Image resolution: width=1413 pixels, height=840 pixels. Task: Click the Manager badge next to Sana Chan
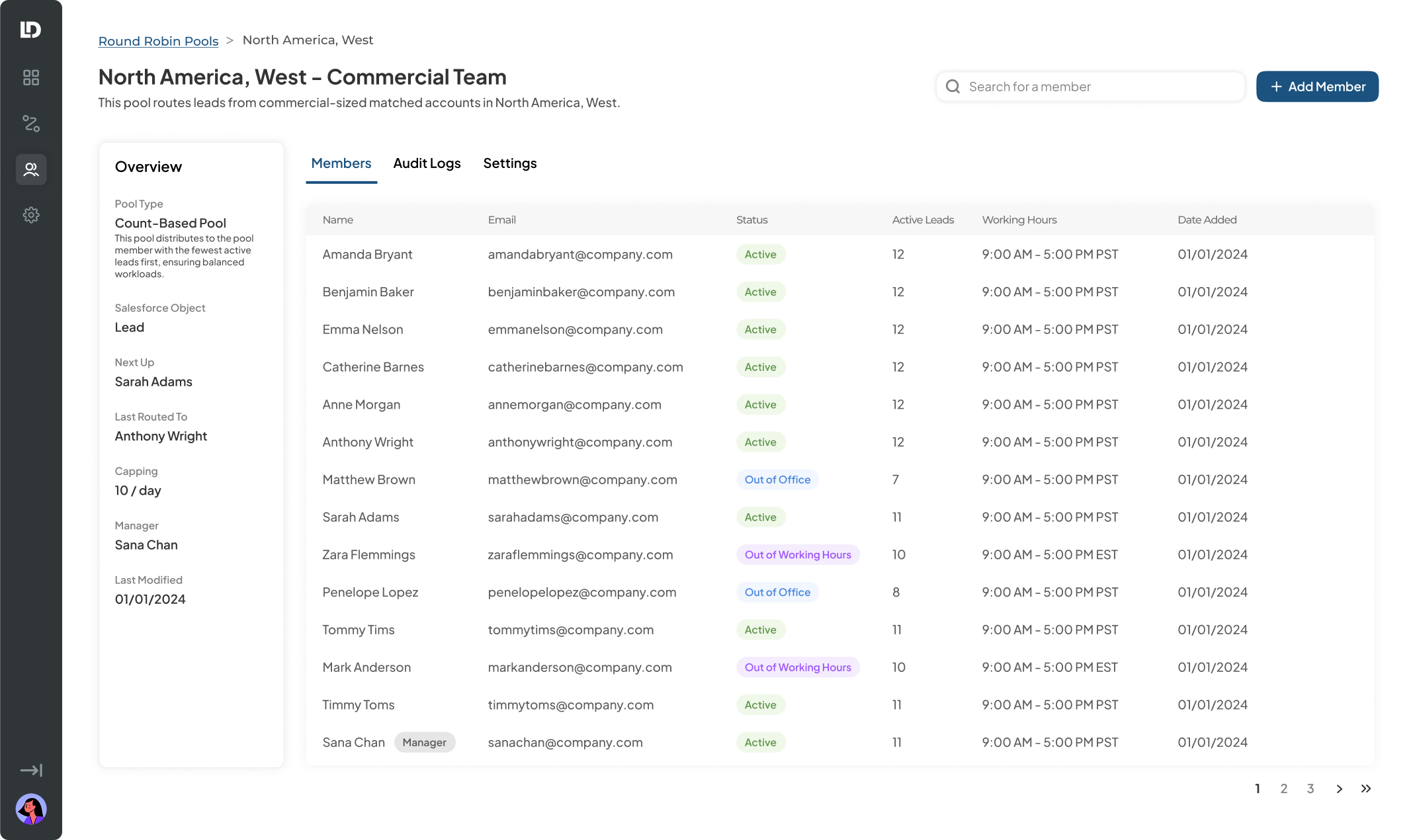click(425, 743)
